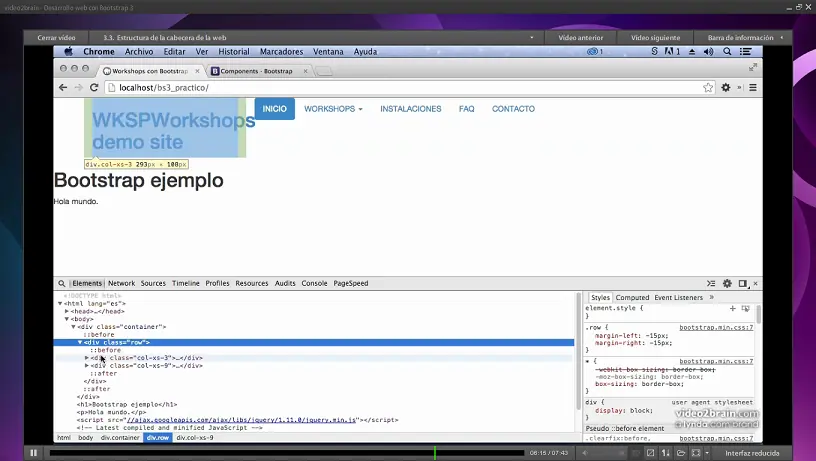816x461 pixels.
Task: Click the Spotlight search icon in menu bar
Action: [x=727, y=52]
